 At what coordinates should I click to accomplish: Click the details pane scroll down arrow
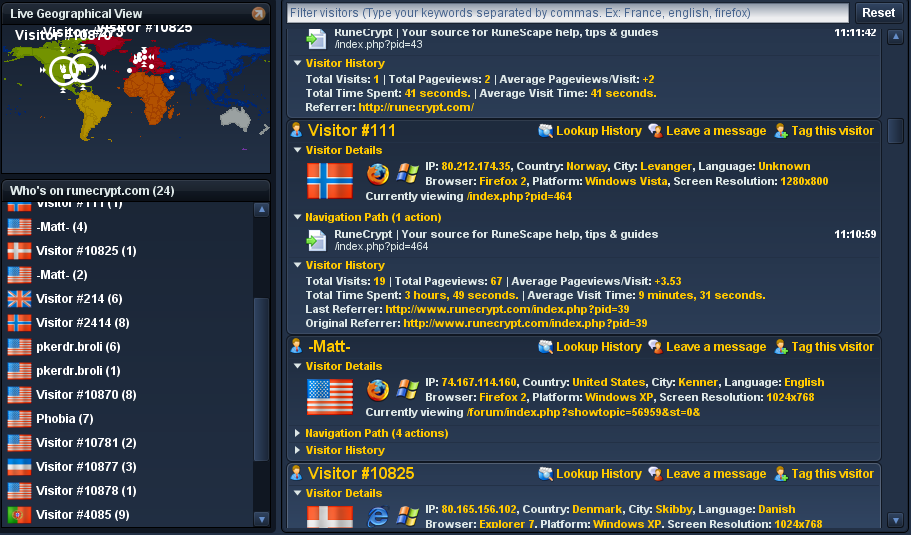[x=895, y=519]
